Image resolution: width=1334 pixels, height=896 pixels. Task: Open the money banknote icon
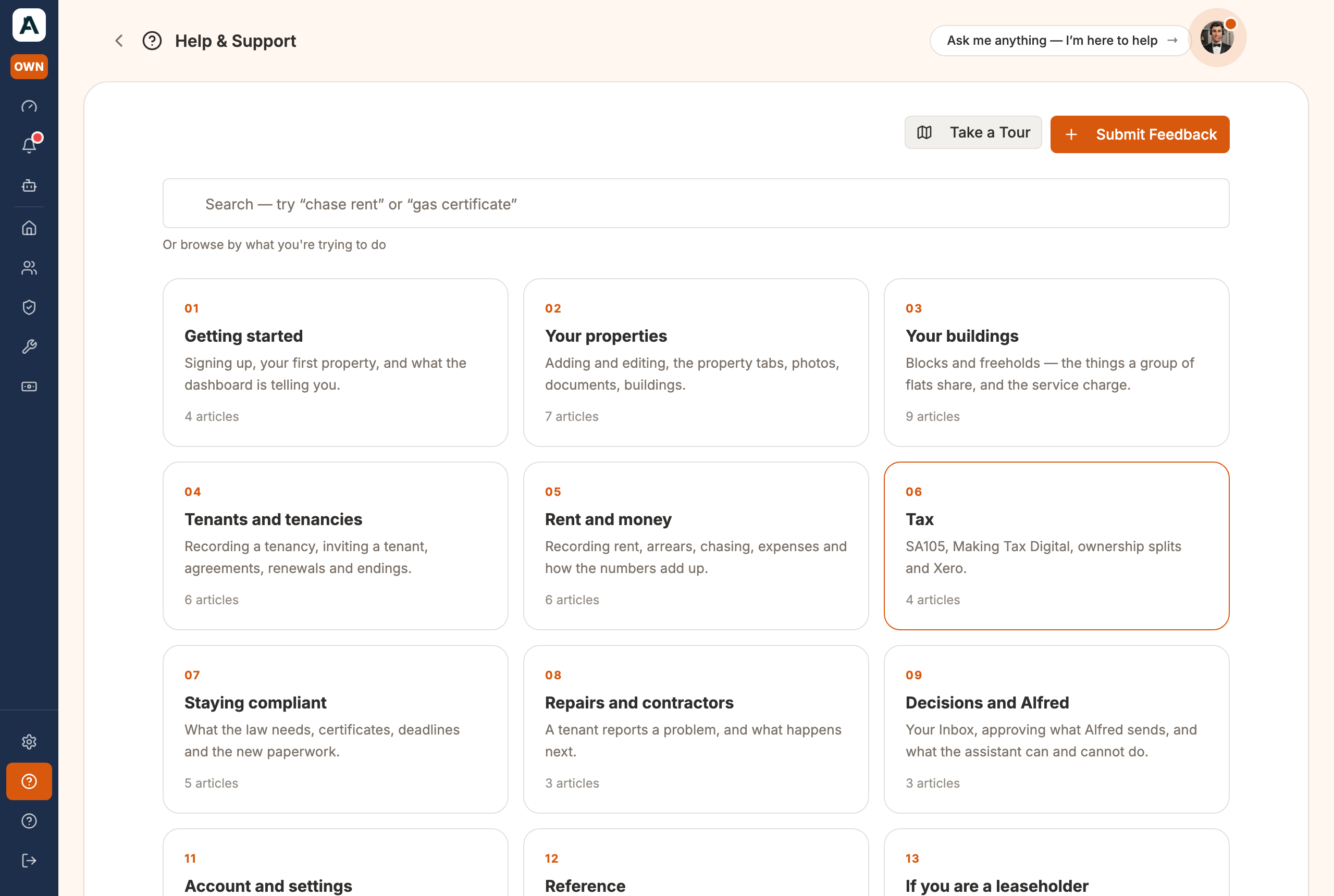point(29,387)
